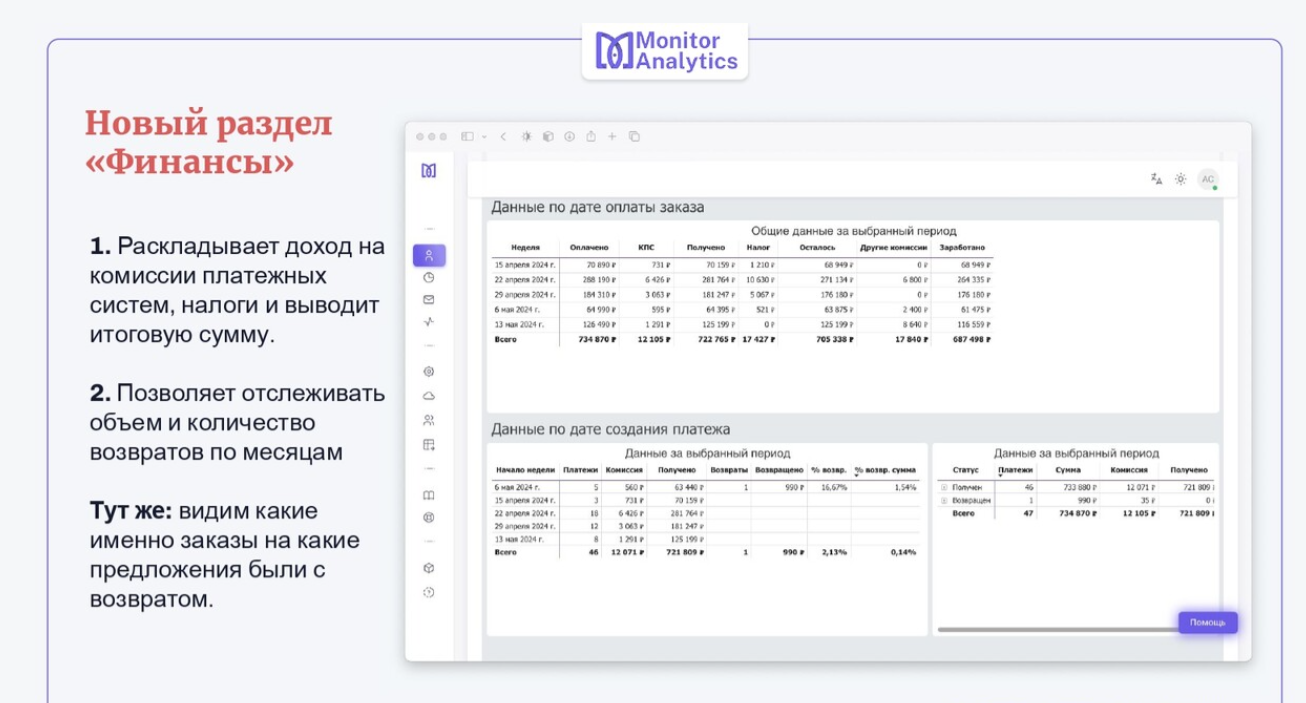Screen dimensions: 1306x703
Task: Sort by the Платежи column in status table
Action: [x=1015, y=470]
